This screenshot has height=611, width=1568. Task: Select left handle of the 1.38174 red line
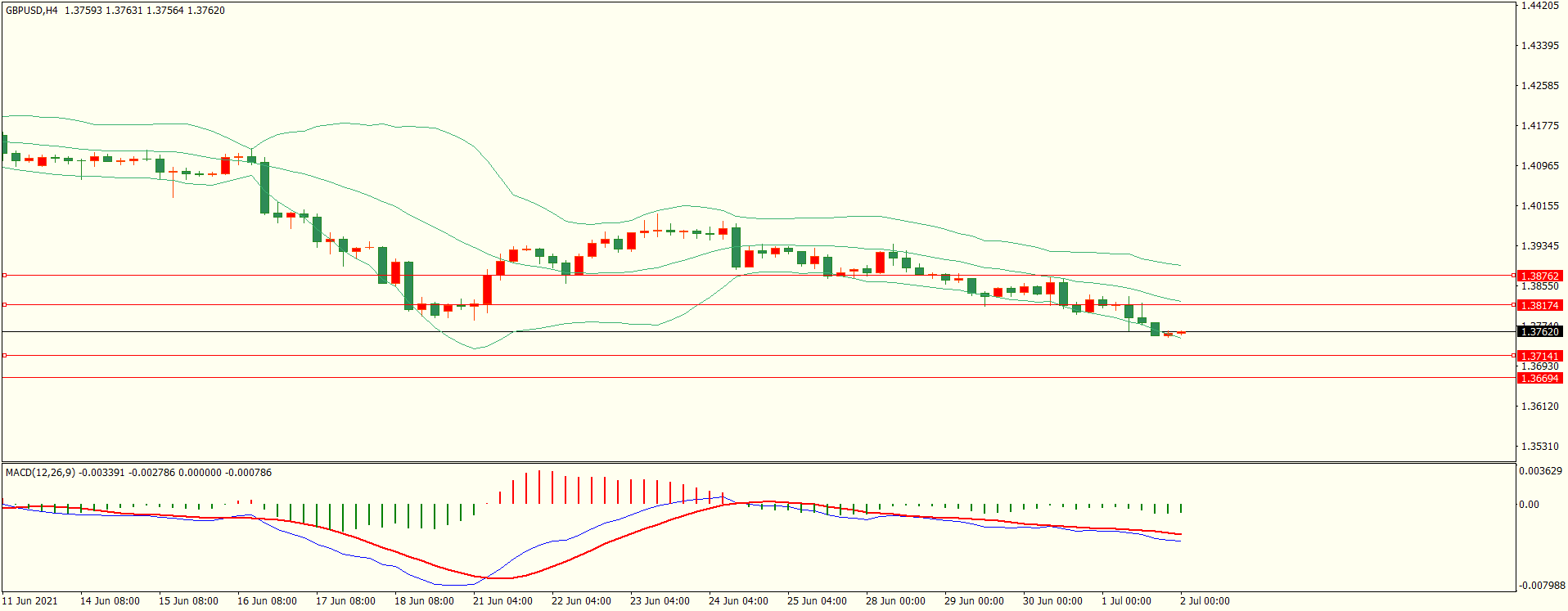(x=4, y=305)
